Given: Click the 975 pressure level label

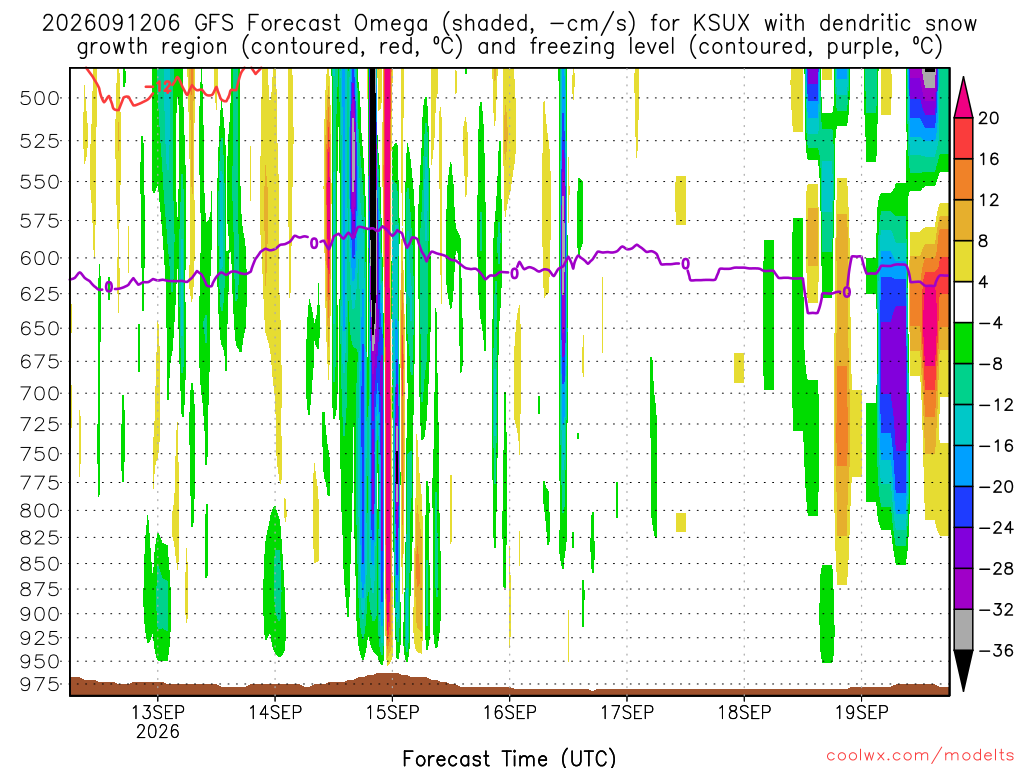Looking at the screenshot, I should (x=39, y=684).
